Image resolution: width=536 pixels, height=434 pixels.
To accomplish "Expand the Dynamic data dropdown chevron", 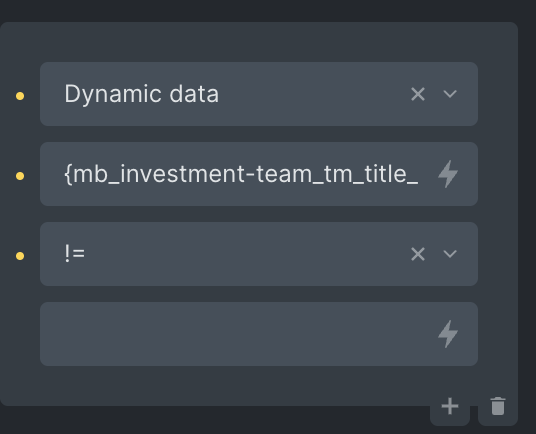I will [450, 94].
